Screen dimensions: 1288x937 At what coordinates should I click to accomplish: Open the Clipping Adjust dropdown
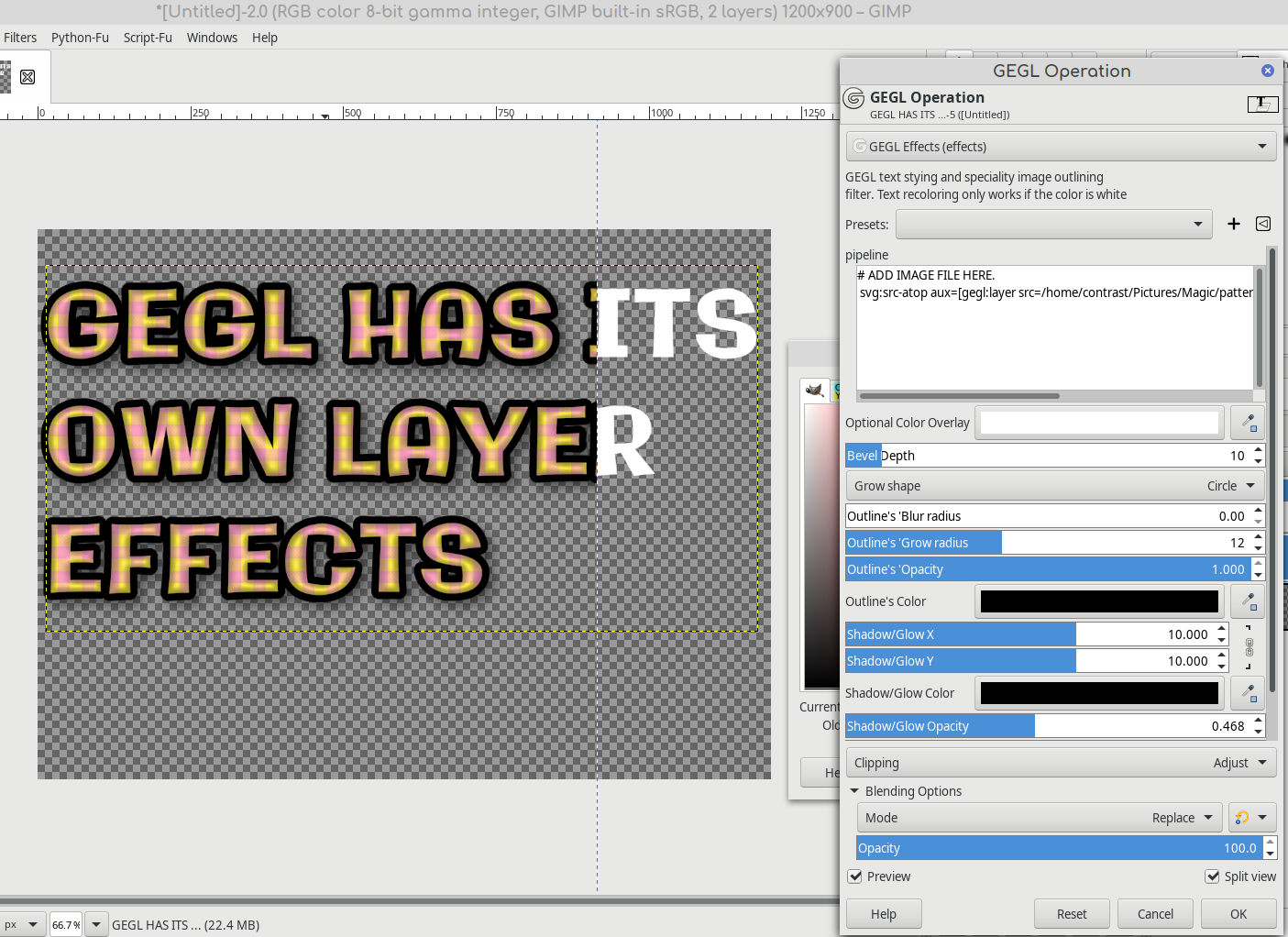[x=1061, y=763]
